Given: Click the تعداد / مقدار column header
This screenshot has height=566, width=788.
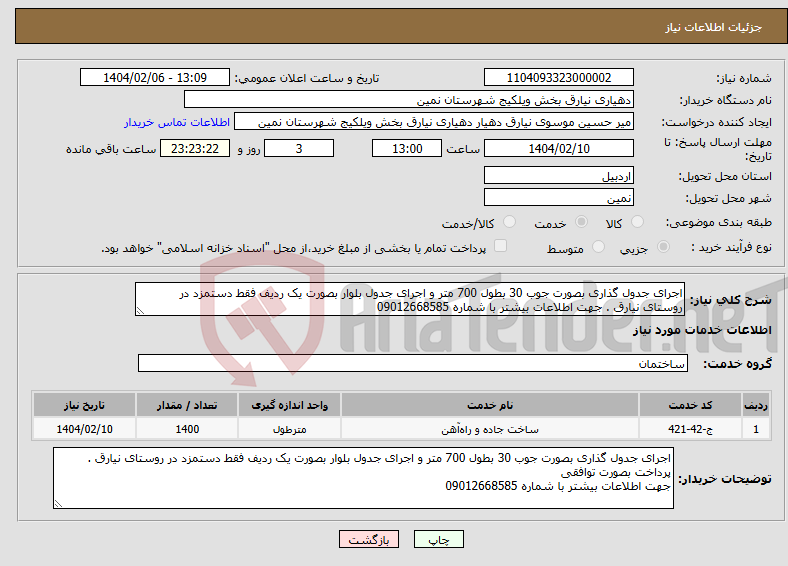Looking at the screenshot, I should coord(187,405).
